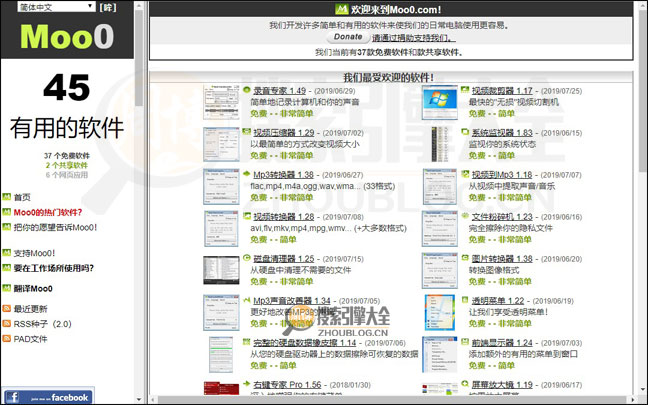The image size is (648, 405).
Task: Open 右键专家 Pro 1.56 link
Action: click(287, 385)
